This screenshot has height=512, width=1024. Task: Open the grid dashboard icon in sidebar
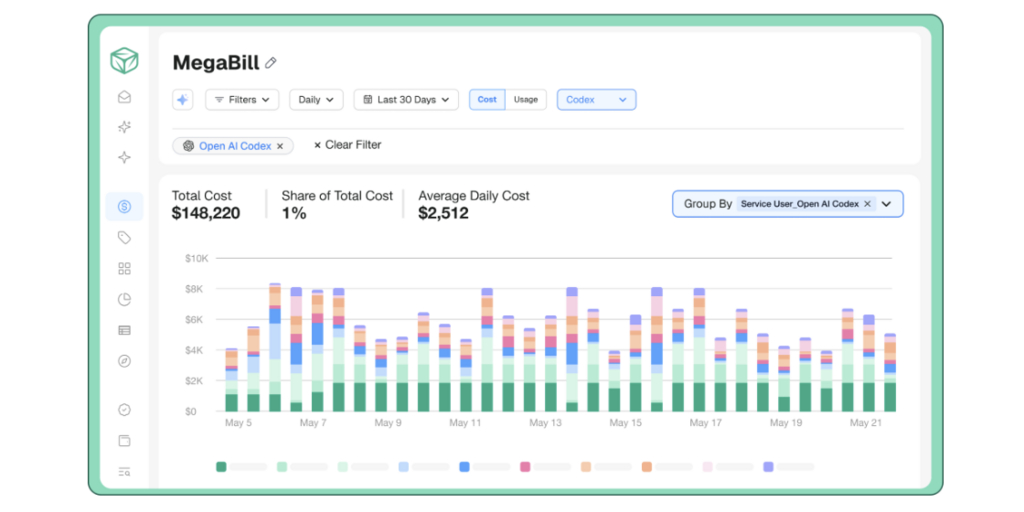(x=124, y=268)
